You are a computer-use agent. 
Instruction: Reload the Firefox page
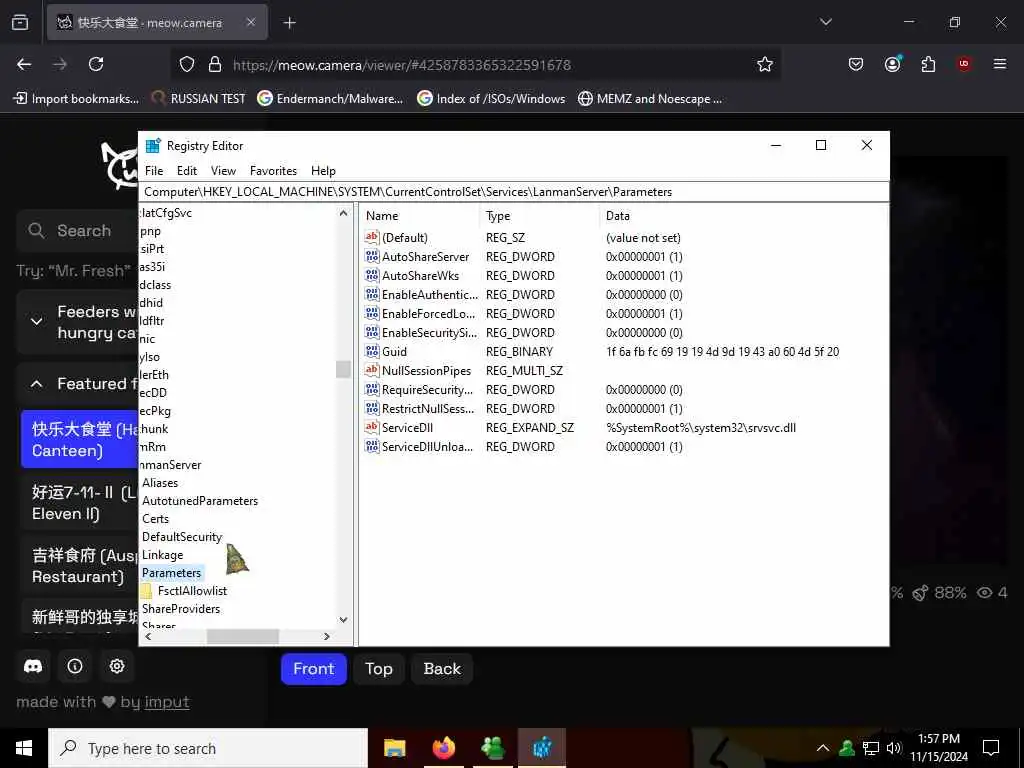coord(96,64)
